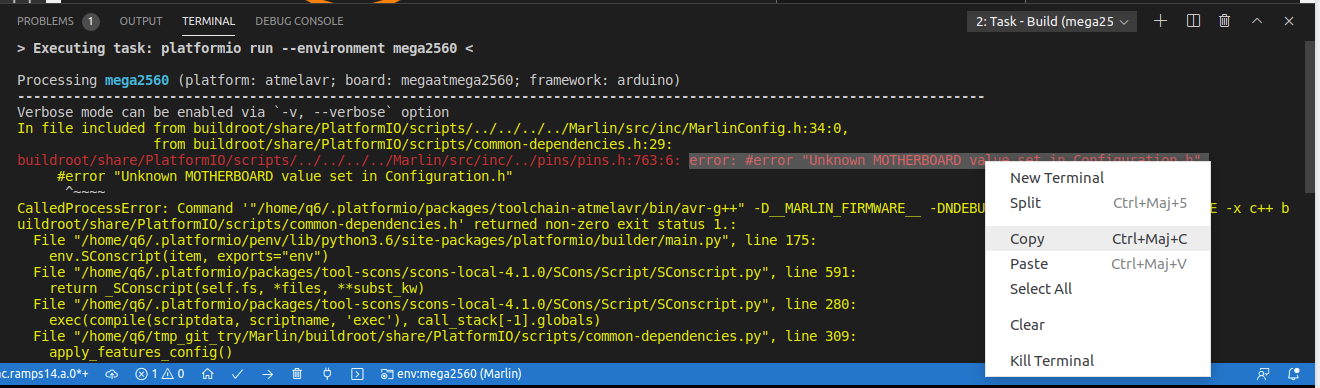
Task: Click the PlatformIO Upload arrow icon
Action: click(x=268, y=374)
